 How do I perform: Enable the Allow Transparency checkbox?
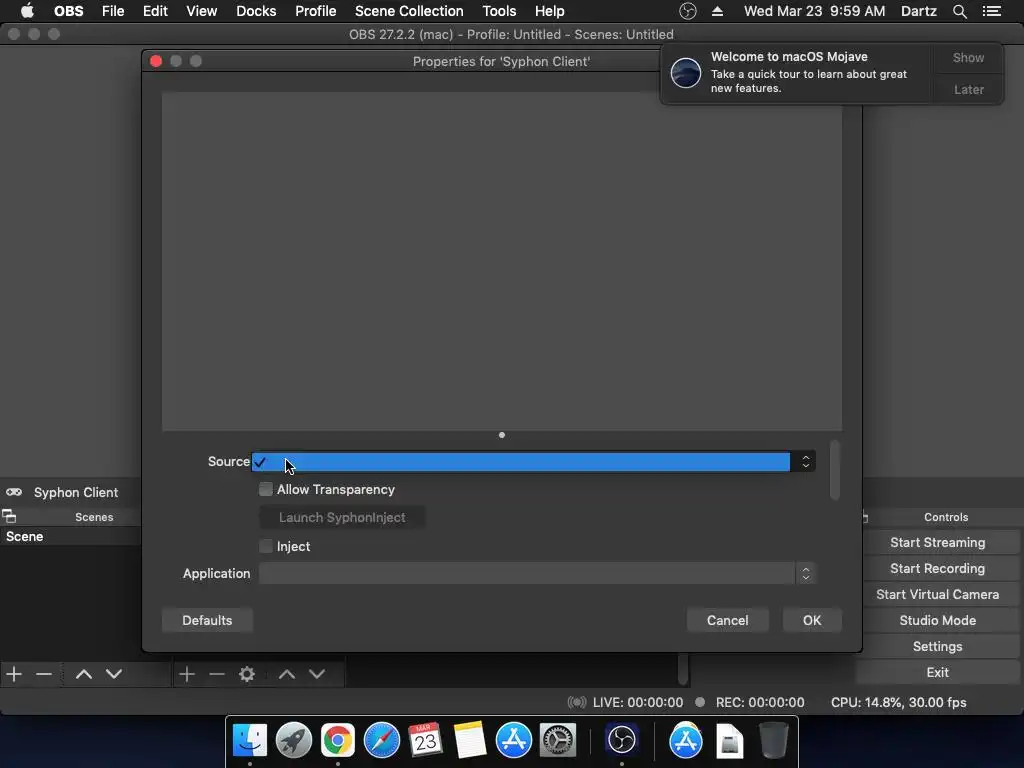266,489
